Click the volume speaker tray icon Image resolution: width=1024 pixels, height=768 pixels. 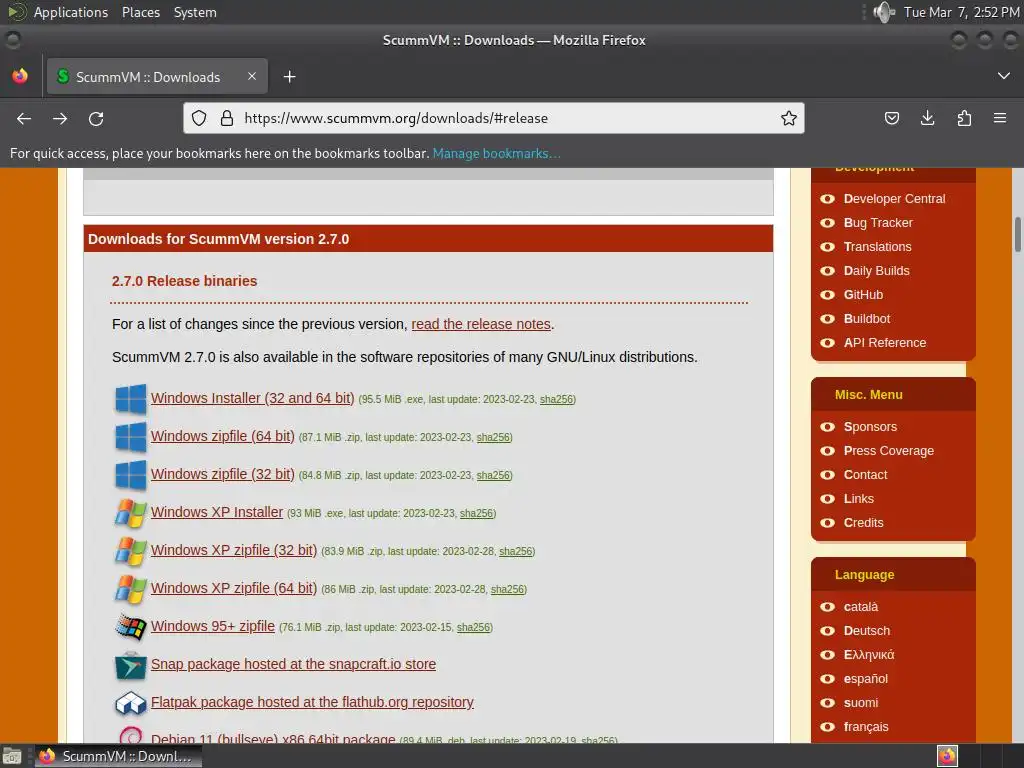pyautogui.click(x=884, y=12)
